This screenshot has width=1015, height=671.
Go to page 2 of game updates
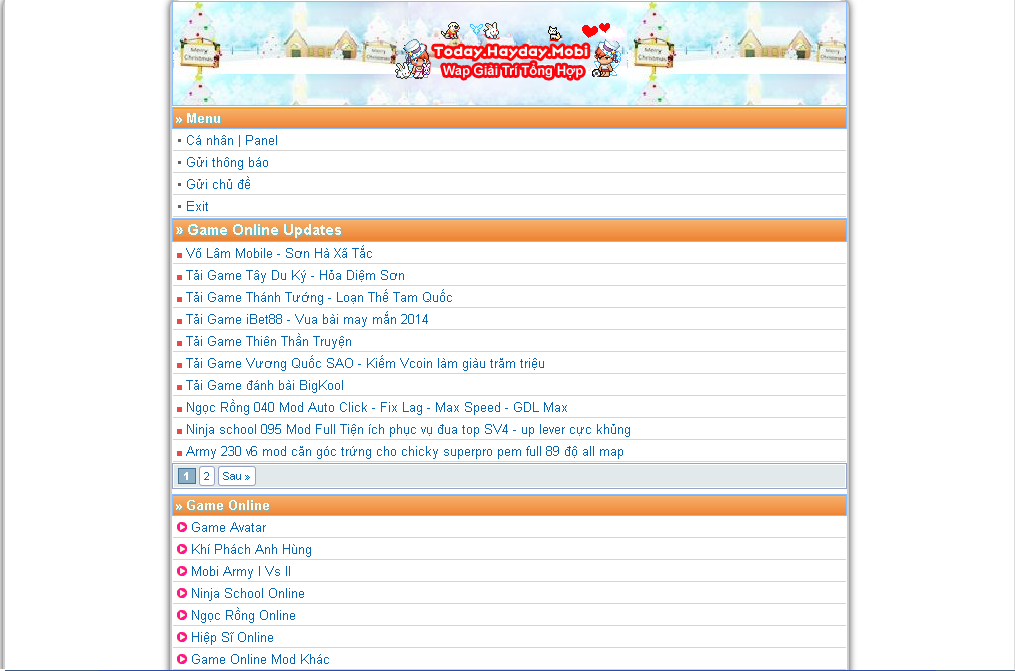pos(207,476)
